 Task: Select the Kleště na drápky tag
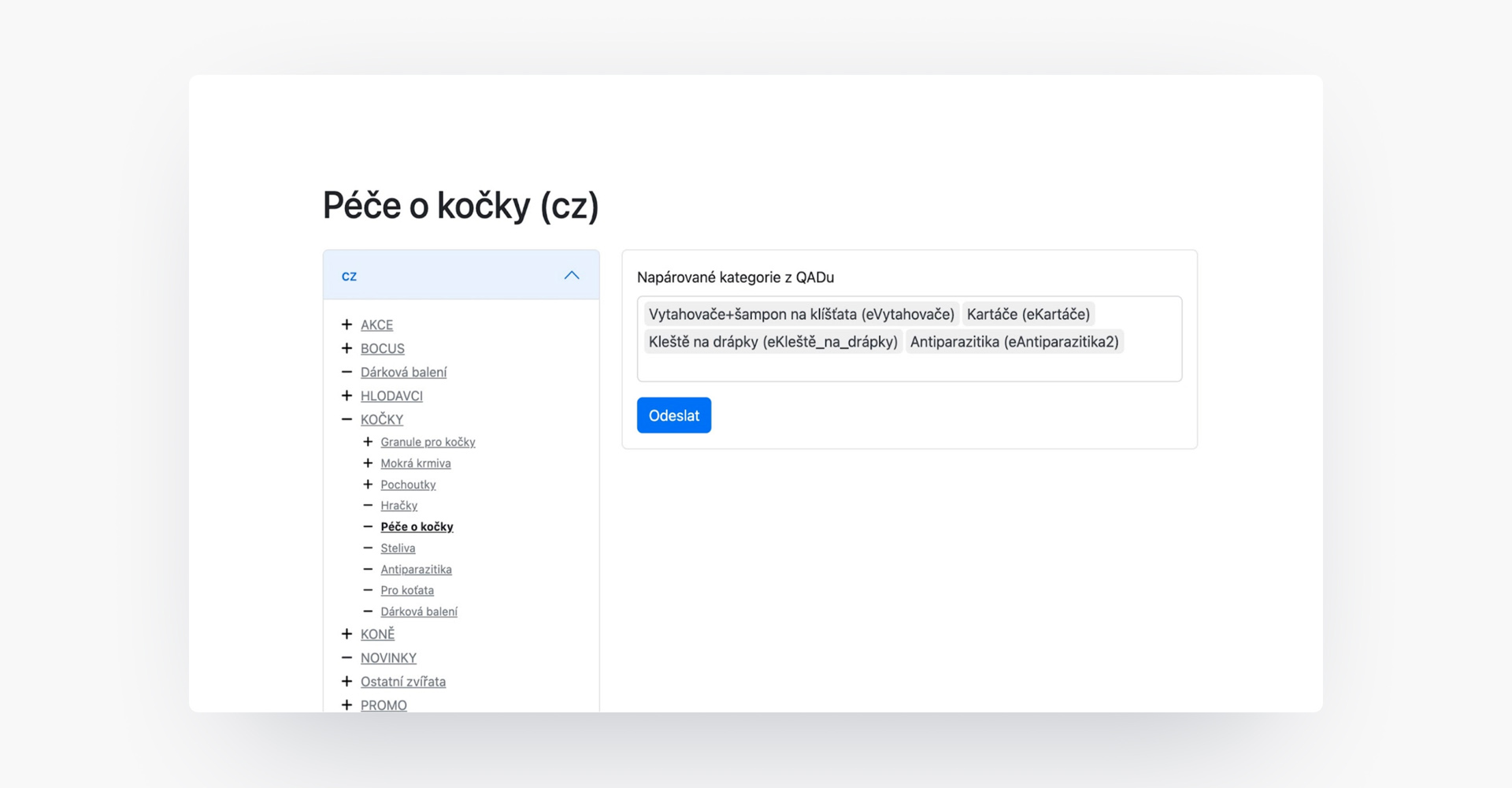pos(773,342)
